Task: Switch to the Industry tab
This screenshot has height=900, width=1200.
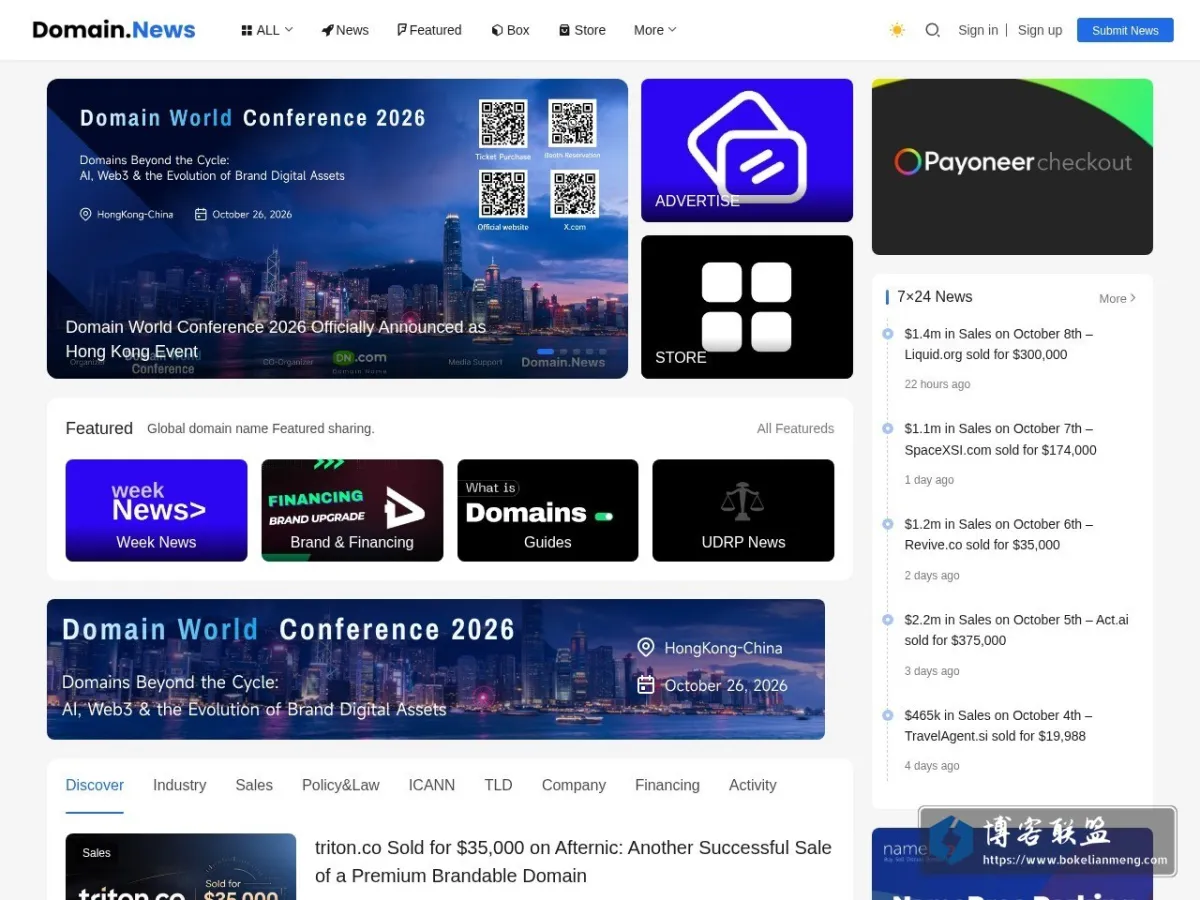Action: pyautogui.click(x=180, y=785)
